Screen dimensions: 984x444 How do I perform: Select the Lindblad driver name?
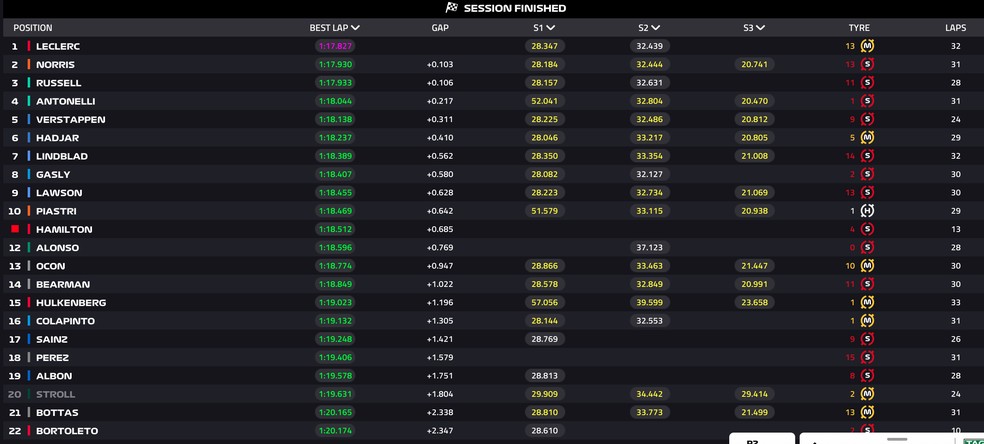pyautogui.click(x=62, y=156)
